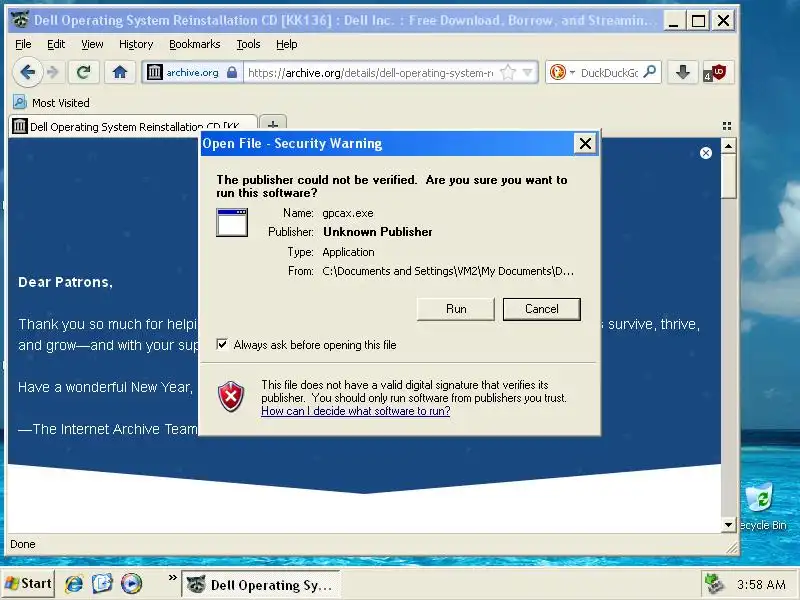The width and height of the screenshot is (800, 600).
Task: Open the Tools menu
Action: point(248,44)
